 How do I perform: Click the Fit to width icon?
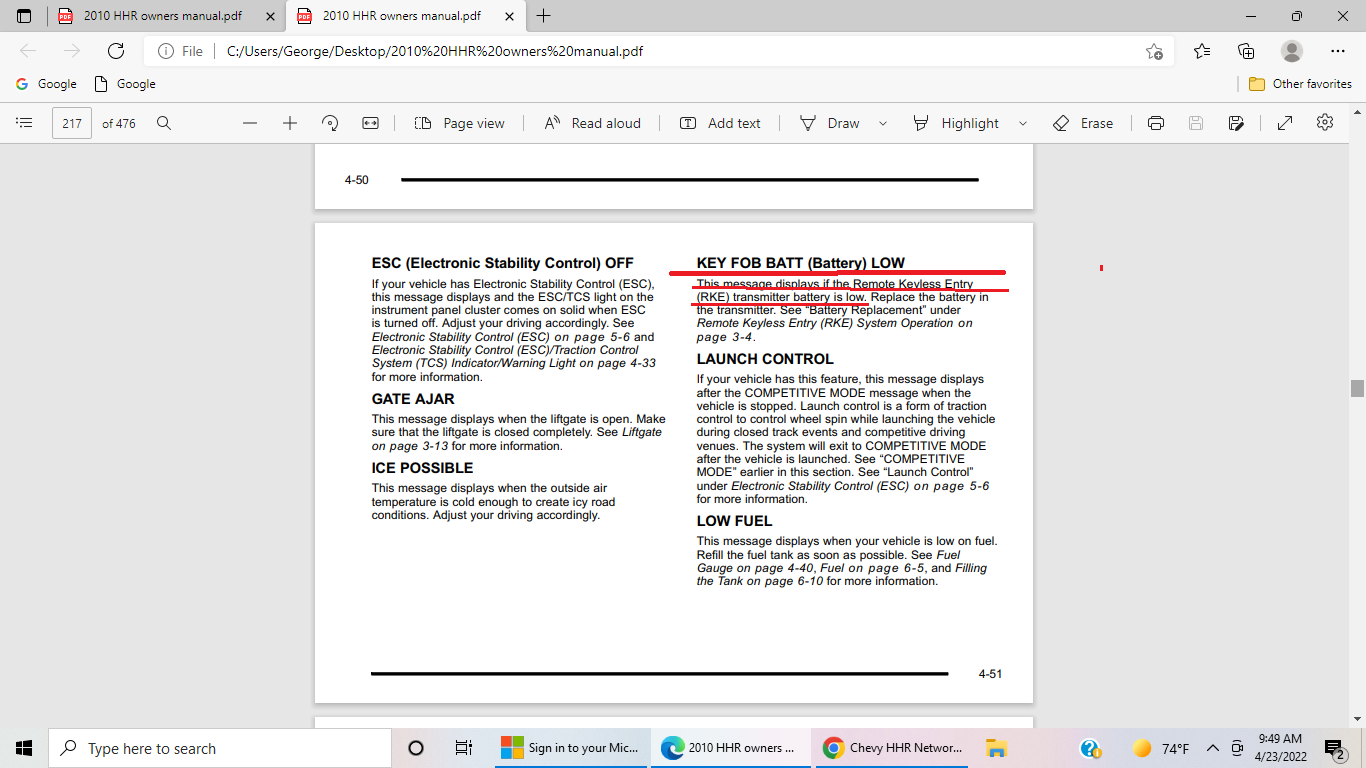point(370,123)
